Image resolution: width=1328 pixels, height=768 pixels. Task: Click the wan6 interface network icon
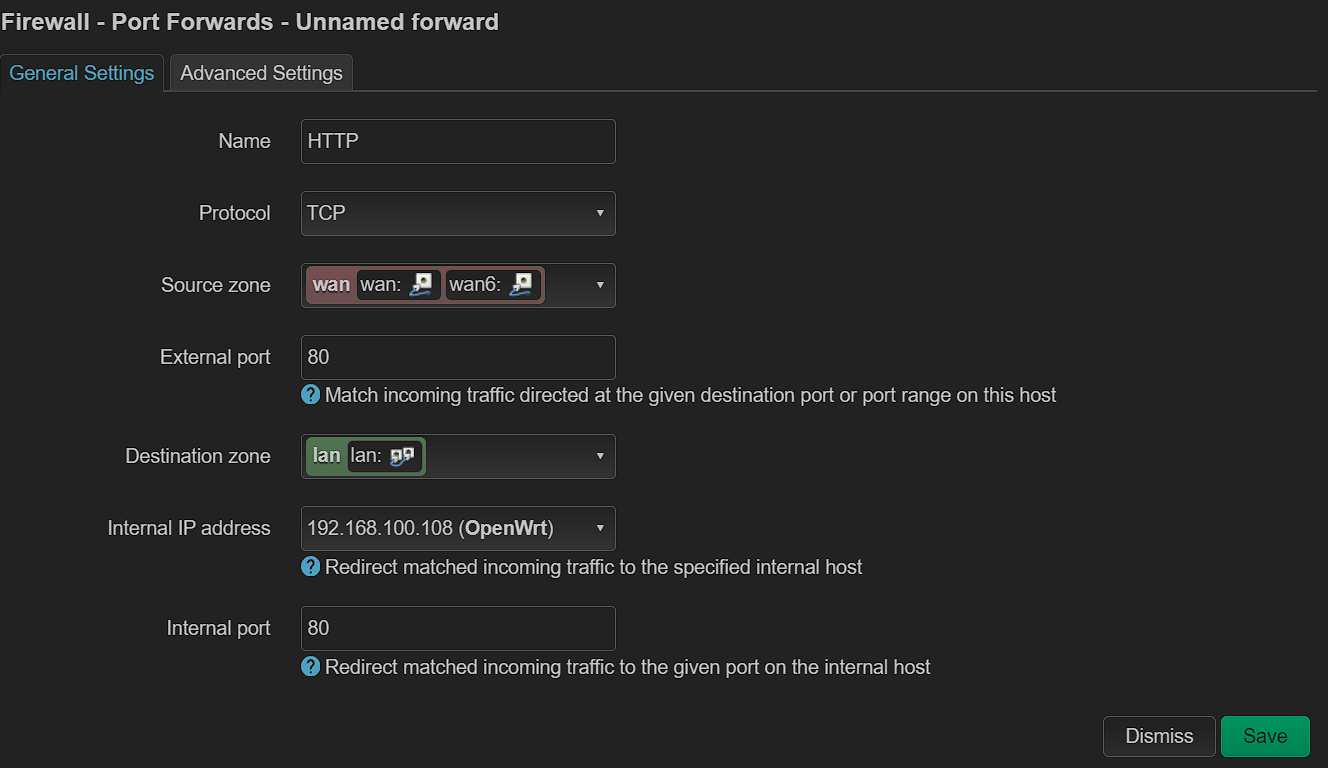[x=520, y=285]
